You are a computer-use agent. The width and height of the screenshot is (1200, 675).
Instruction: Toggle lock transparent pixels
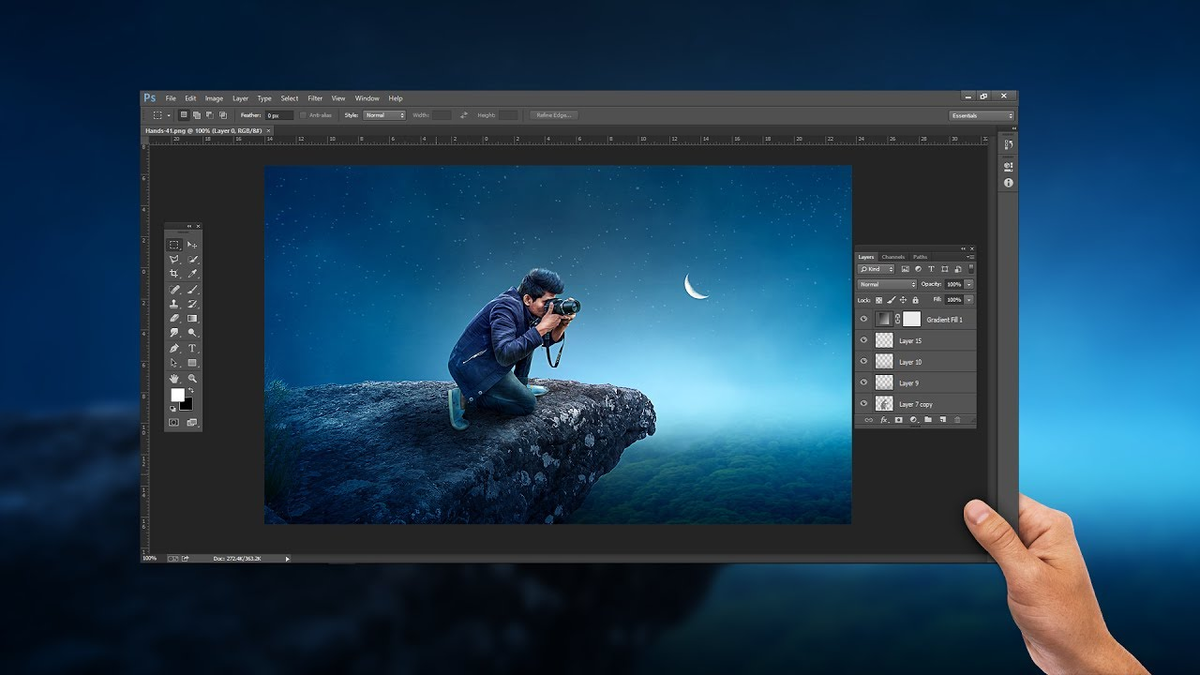879,300
